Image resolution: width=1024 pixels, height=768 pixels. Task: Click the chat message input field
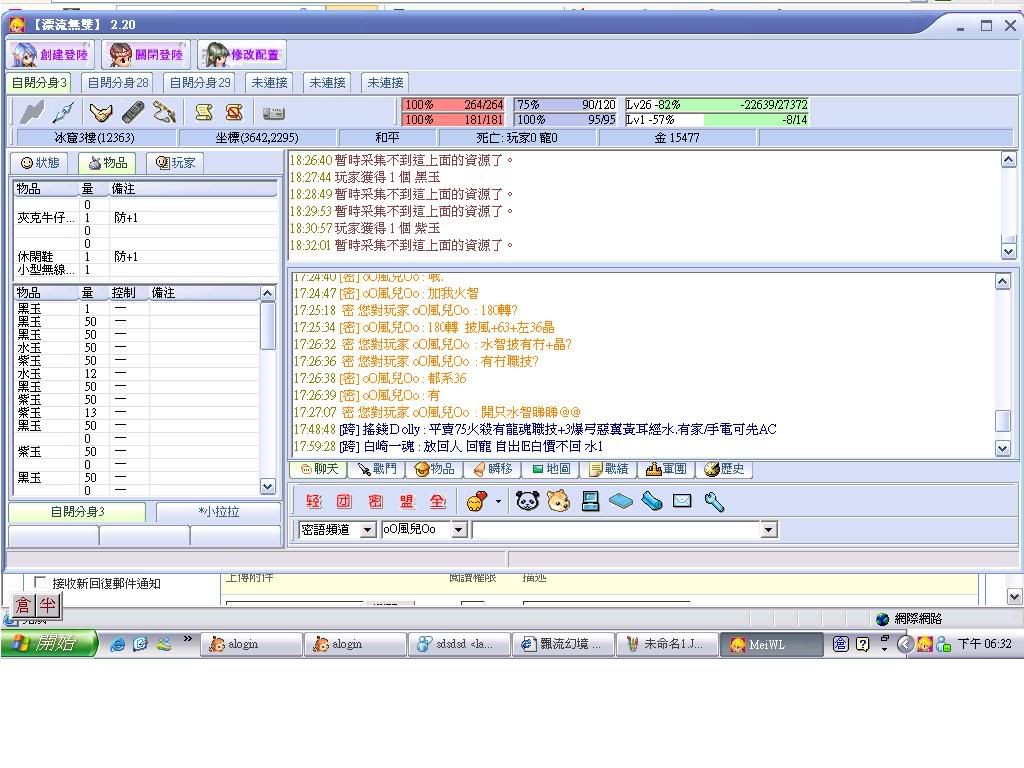pyautogui.click(x=615, y=530)
